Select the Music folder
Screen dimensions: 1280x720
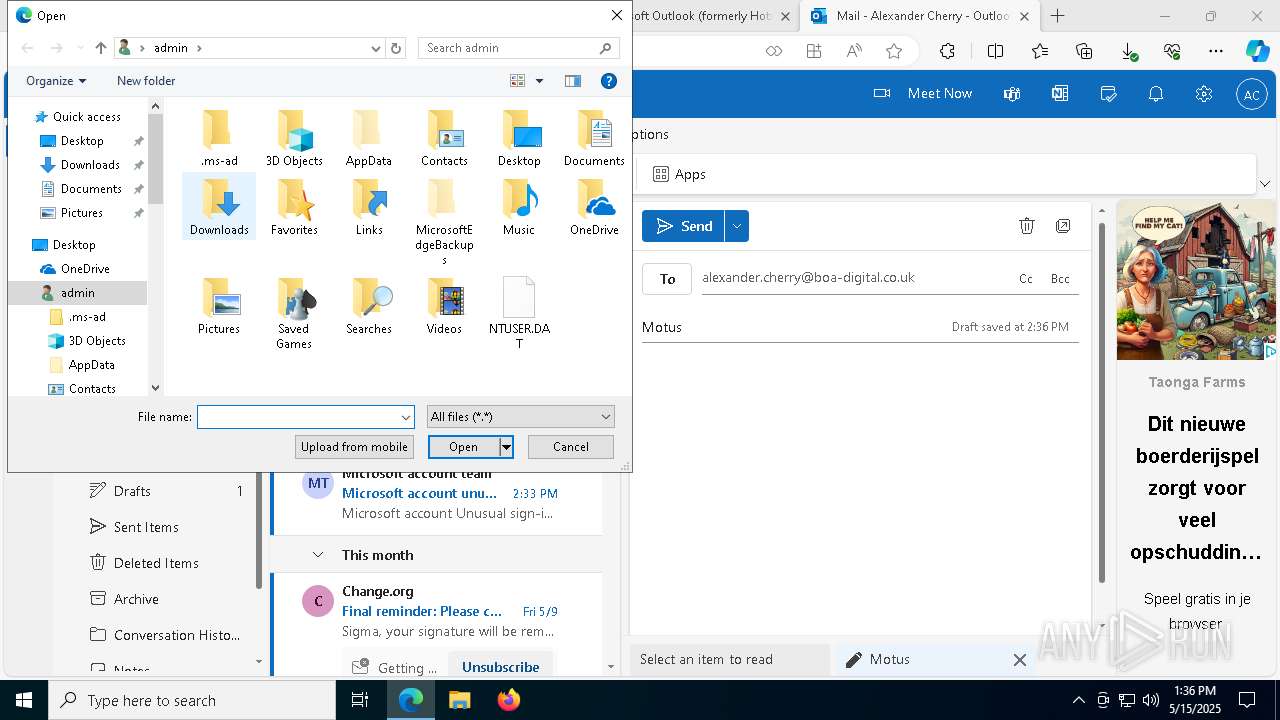click(519, 207)
